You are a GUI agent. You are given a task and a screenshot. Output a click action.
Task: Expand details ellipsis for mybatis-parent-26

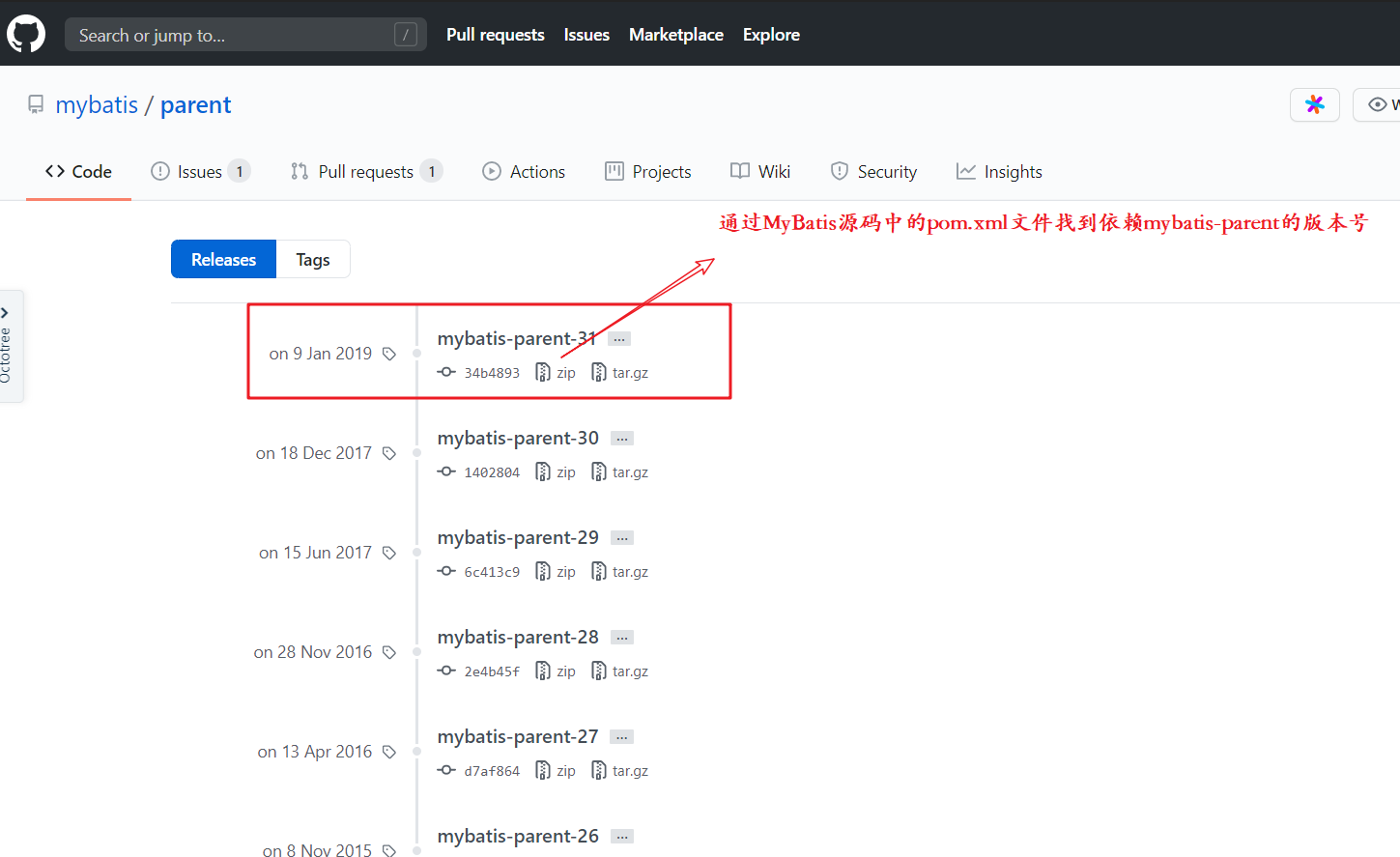[x=622, y=837]
